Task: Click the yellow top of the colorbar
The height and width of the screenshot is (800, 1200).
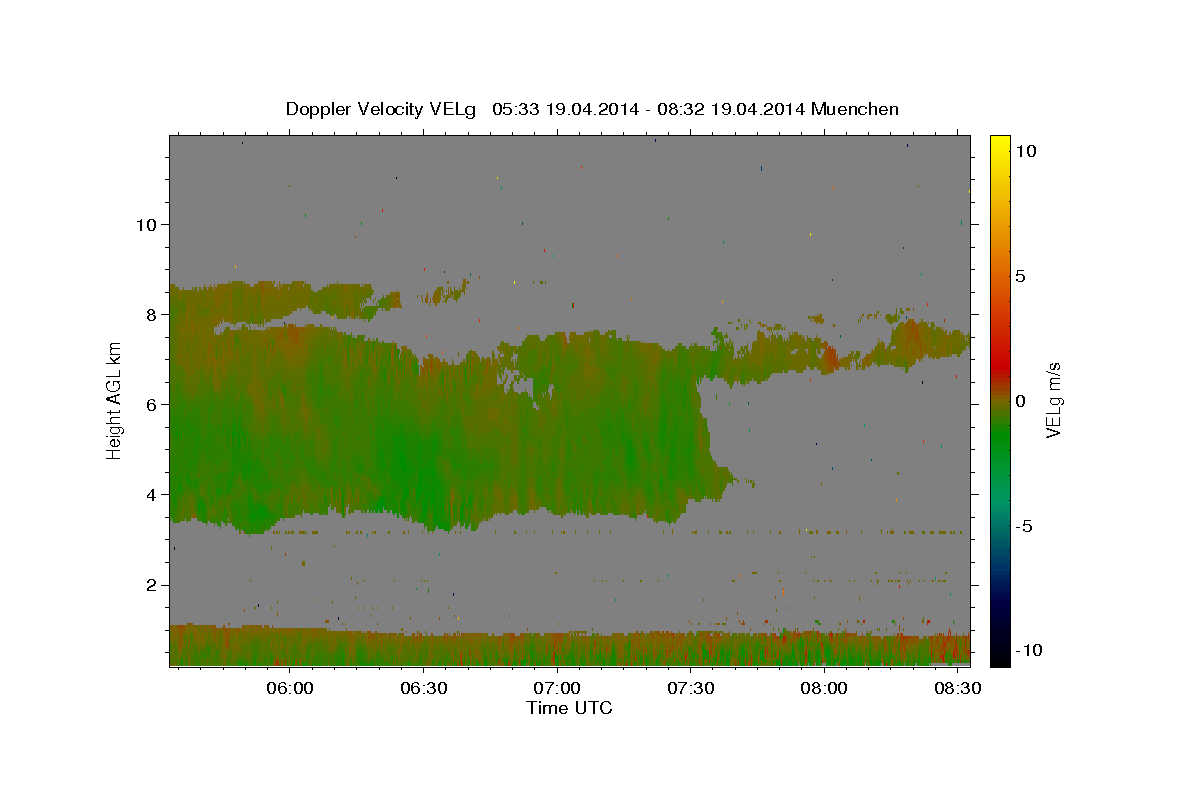Action: click(999, 145)
